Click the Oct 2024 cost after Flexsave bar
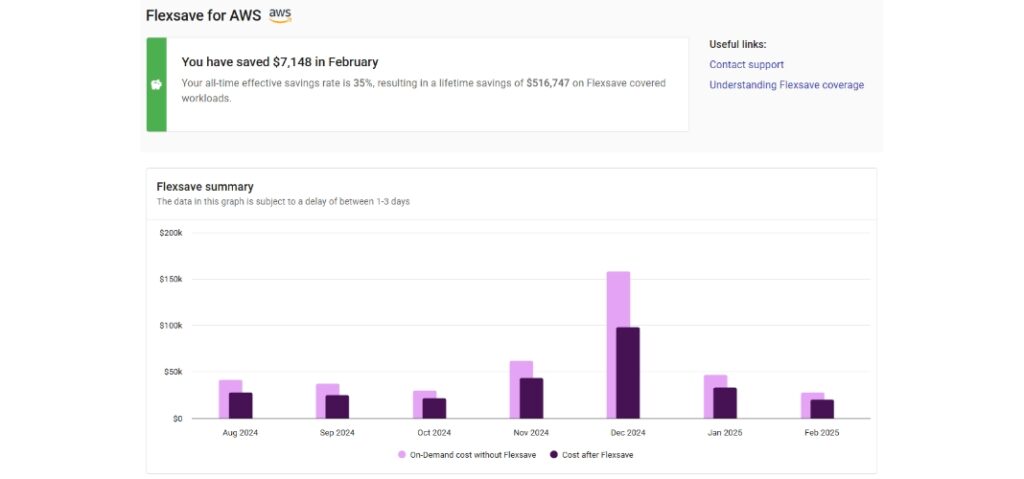This screenshot has height=479, width=1024. (x=434, y=408)
